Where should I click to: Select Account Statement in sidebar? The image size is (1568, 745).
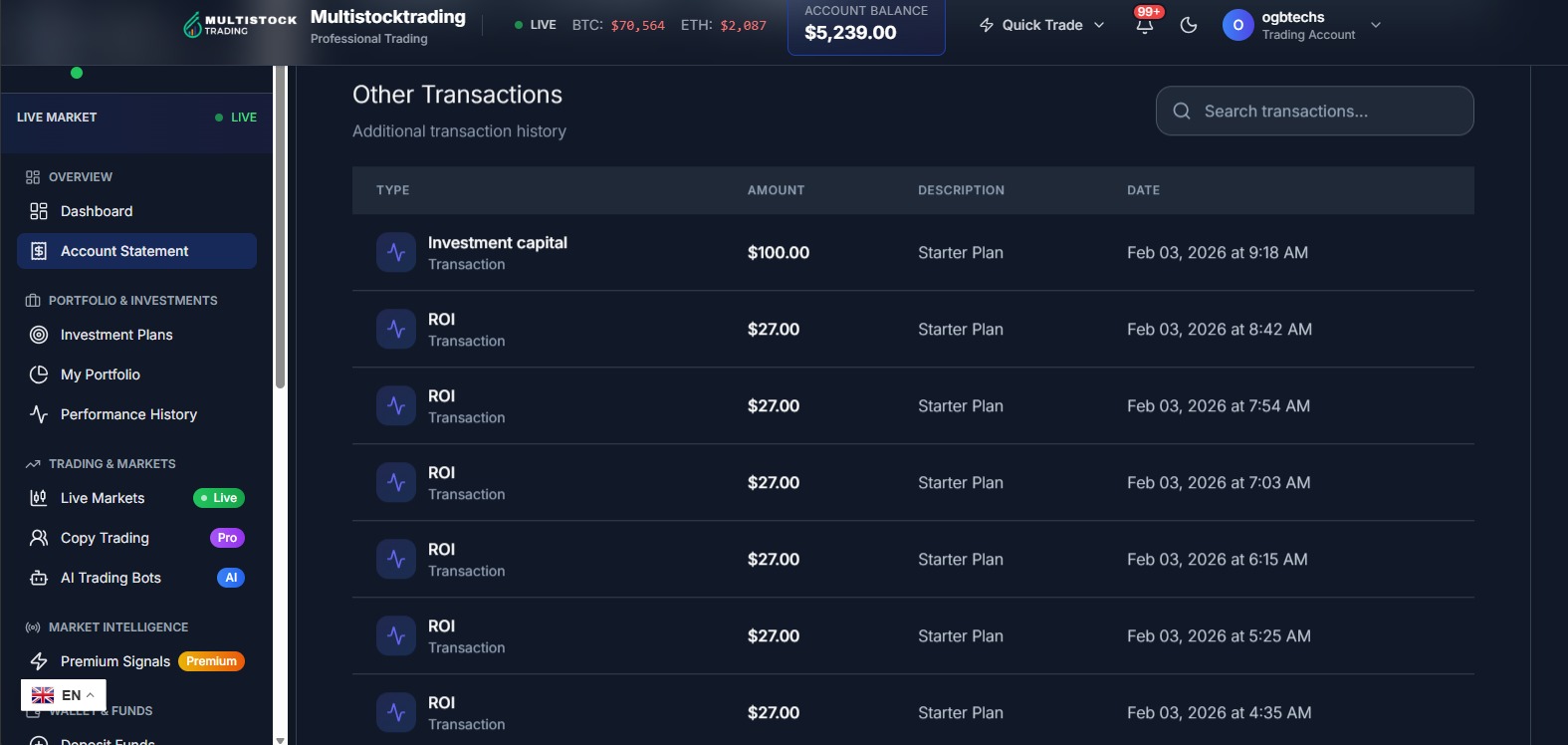pyautogui.click(x=136, y=251)
